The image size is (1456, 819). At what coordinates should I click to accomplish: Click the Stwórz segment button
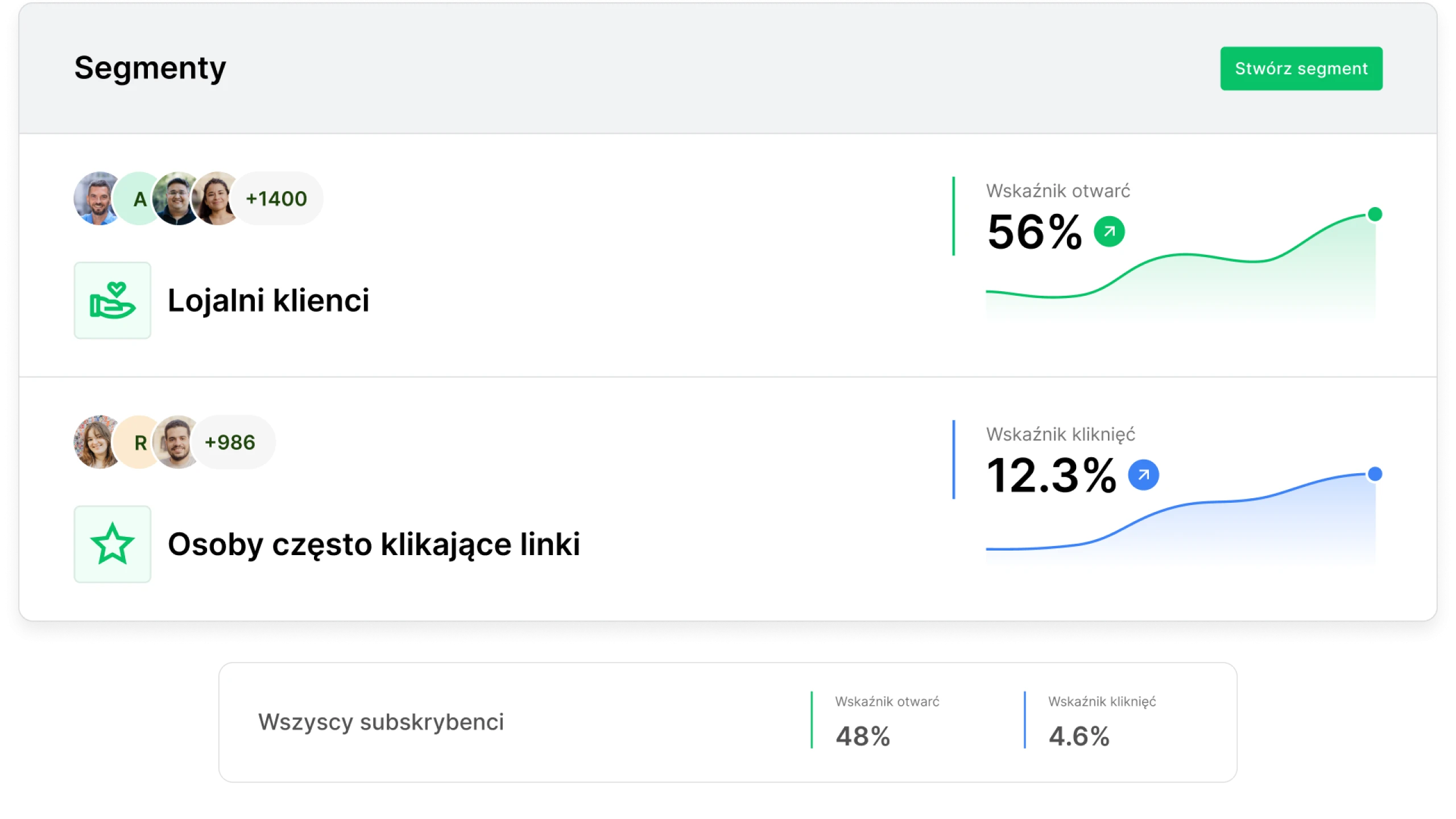coord(1301,69)
